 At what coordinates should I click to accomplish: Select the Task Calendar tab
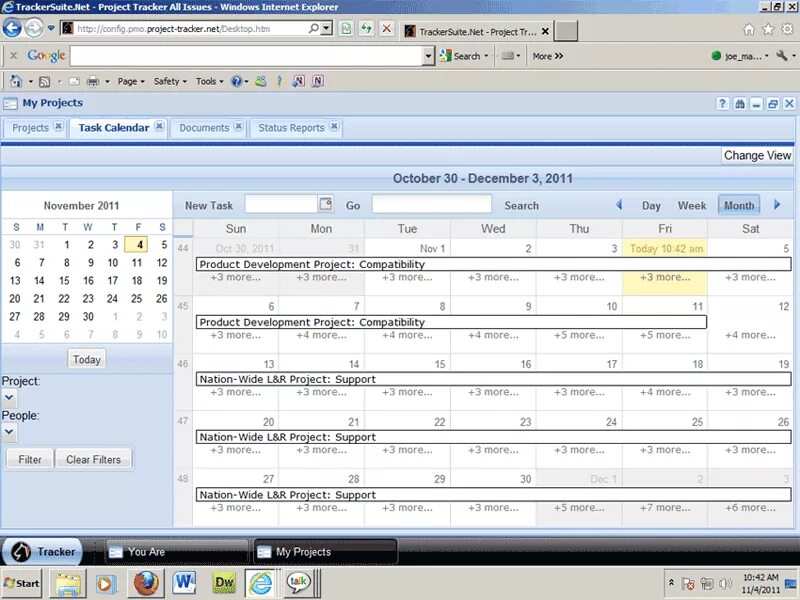pyautogui.click(x=114, y=128)
